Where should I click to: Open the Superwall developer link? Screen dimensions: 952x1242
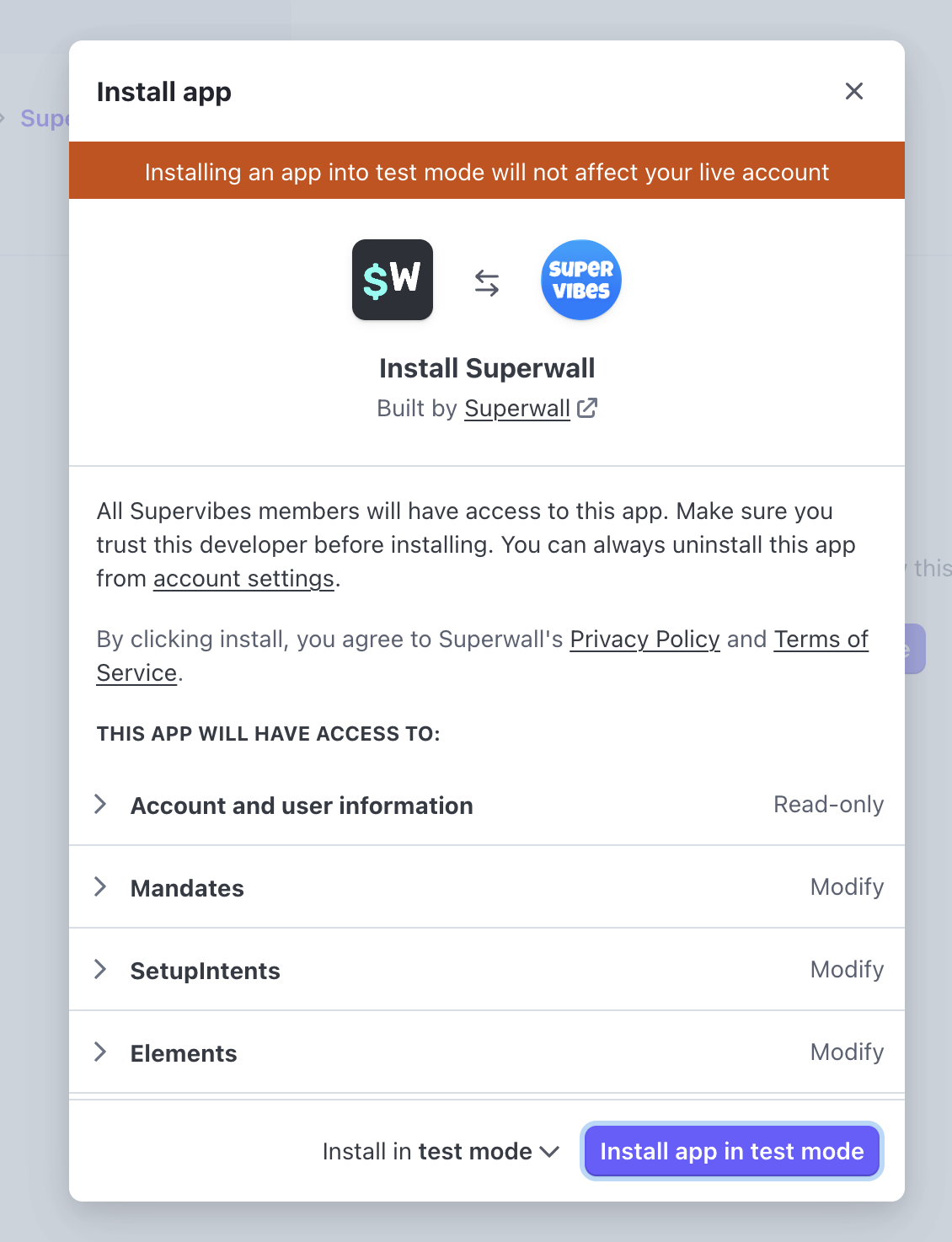[517, 409]
